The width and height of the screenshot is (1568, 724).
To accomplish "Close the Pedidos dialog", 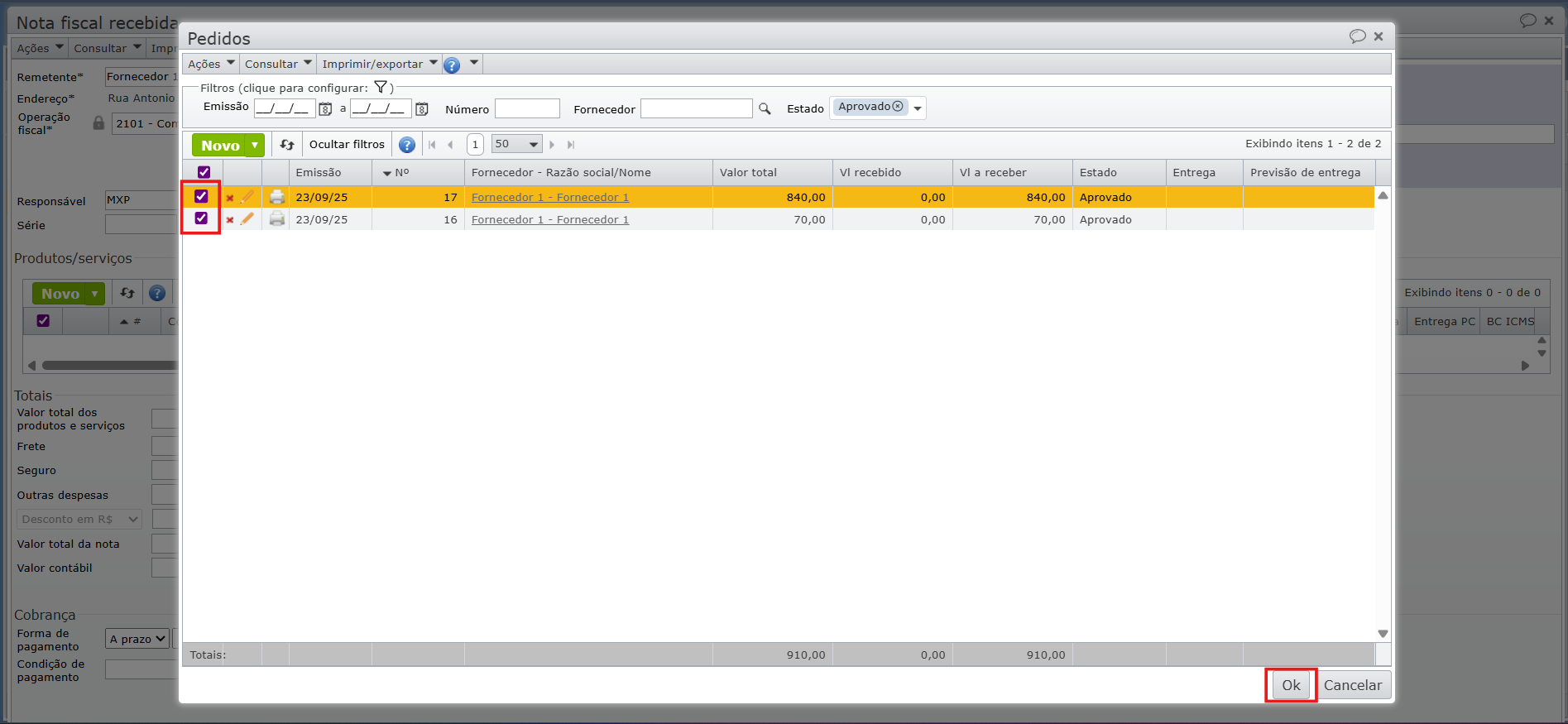I will point(1379,36).
